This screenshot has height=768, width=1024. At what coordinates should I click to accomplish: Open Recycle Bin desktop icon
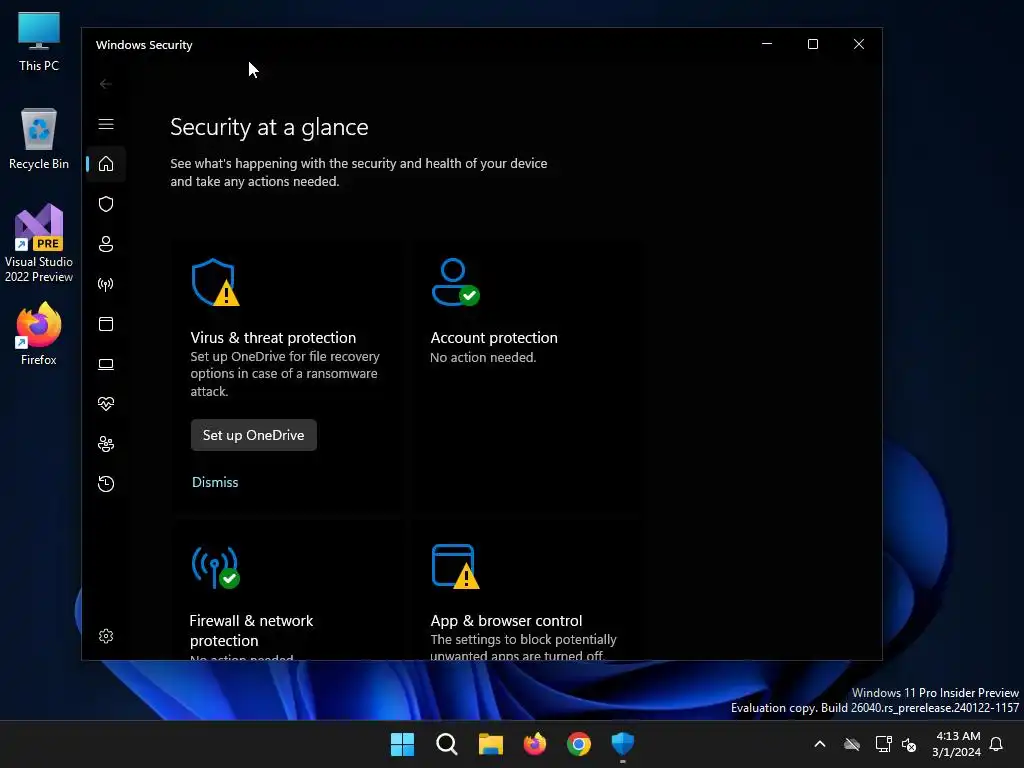39,139
